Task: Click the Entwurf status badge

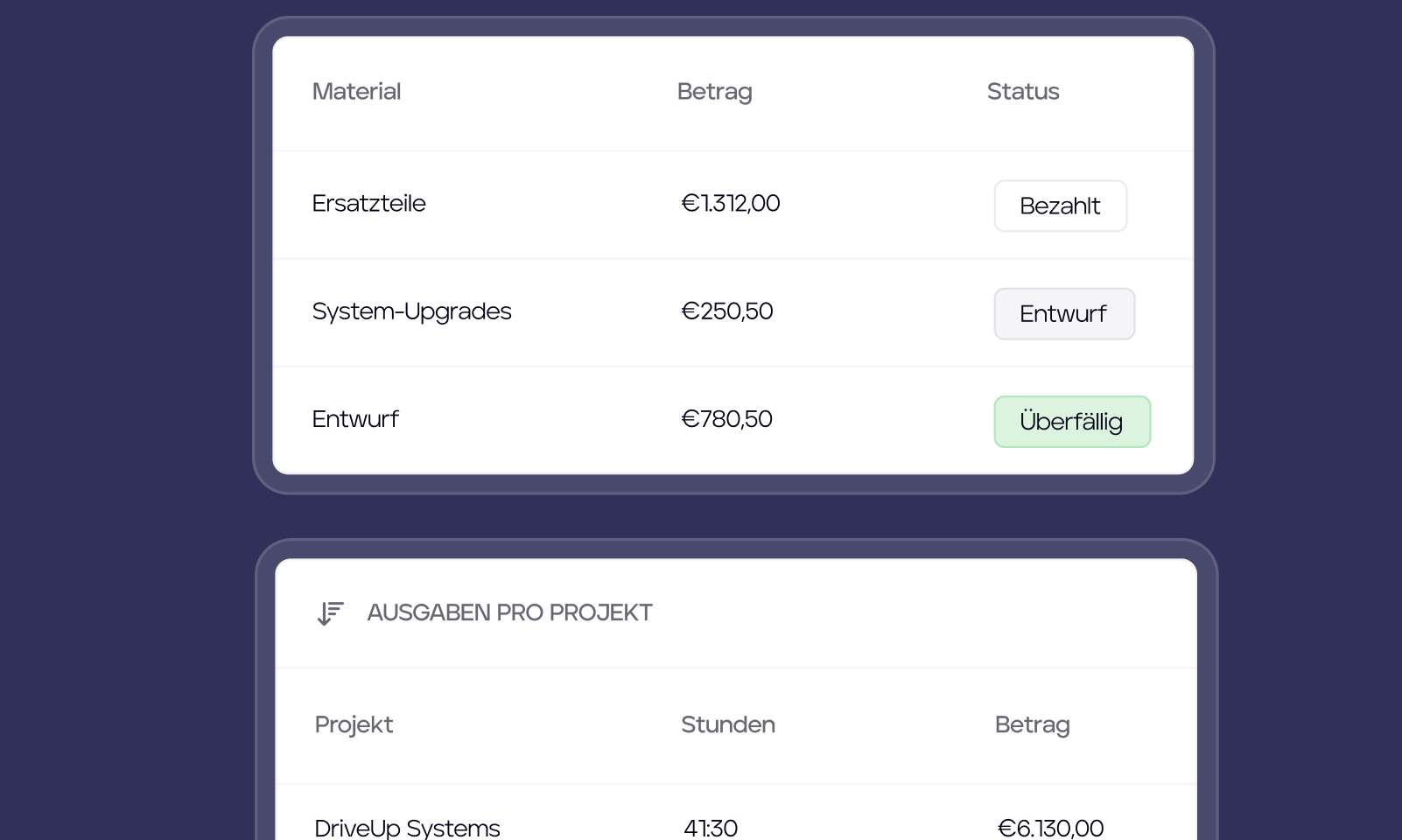Action: [x=1064, y=314]
